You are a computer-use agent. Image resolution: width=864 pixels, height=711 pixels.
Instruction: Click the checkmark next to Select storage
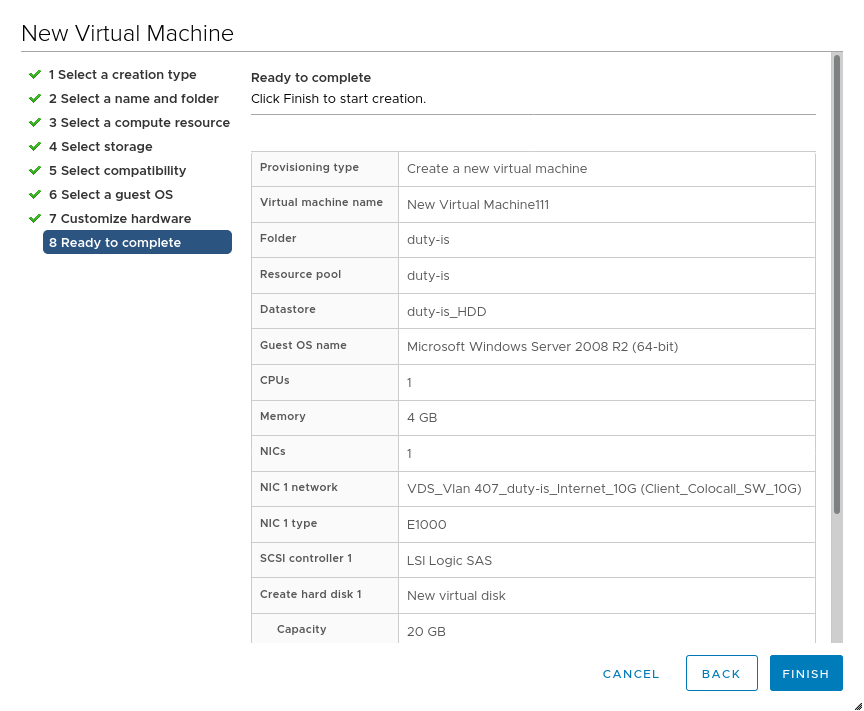35,147
